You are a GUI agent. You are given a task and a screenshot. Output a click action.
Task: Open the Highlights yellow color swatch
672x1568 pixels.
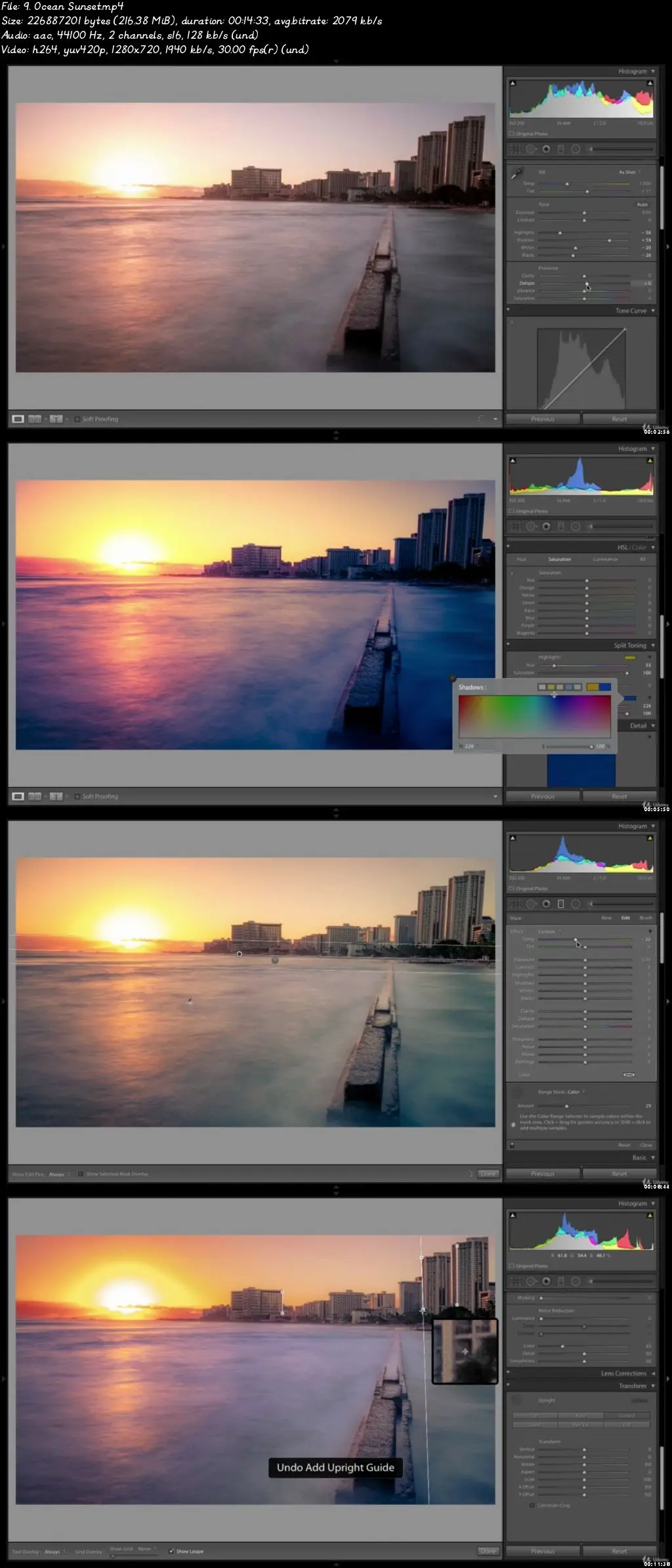pyautogui.click(x=630, y=658)
